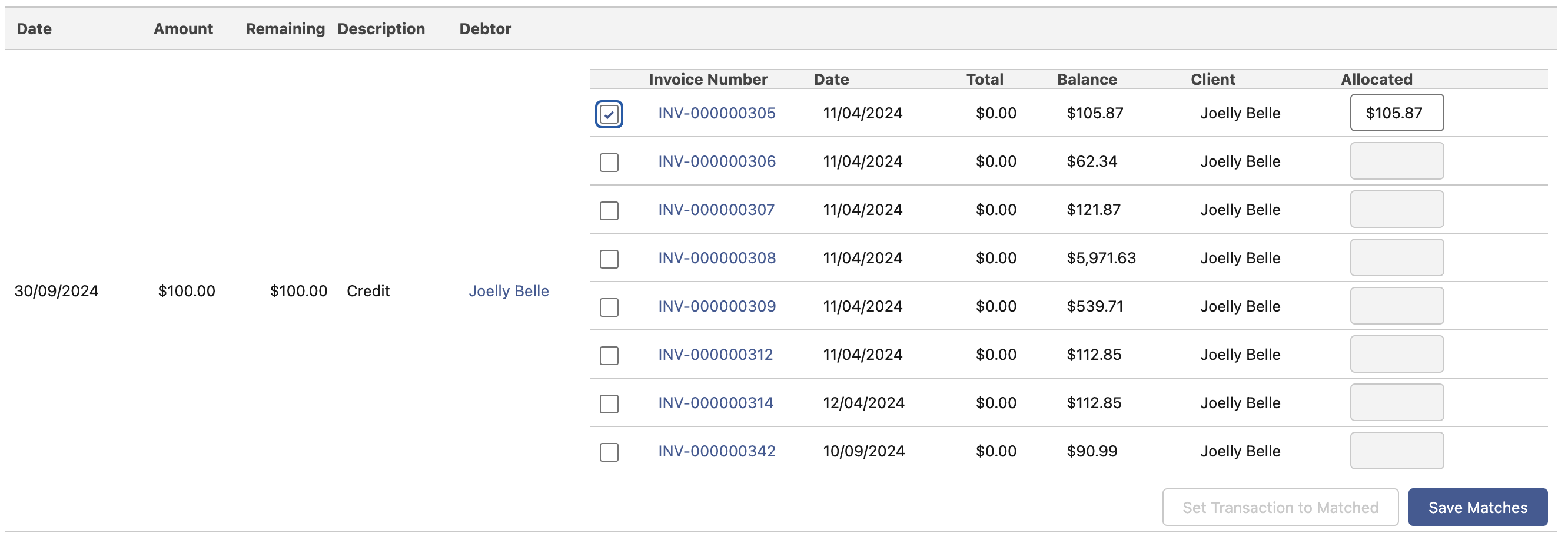This screenshot has width=1568, height=536.
Task: Click the allocated field showing $105.87
Action: [x=1396, y=113]
